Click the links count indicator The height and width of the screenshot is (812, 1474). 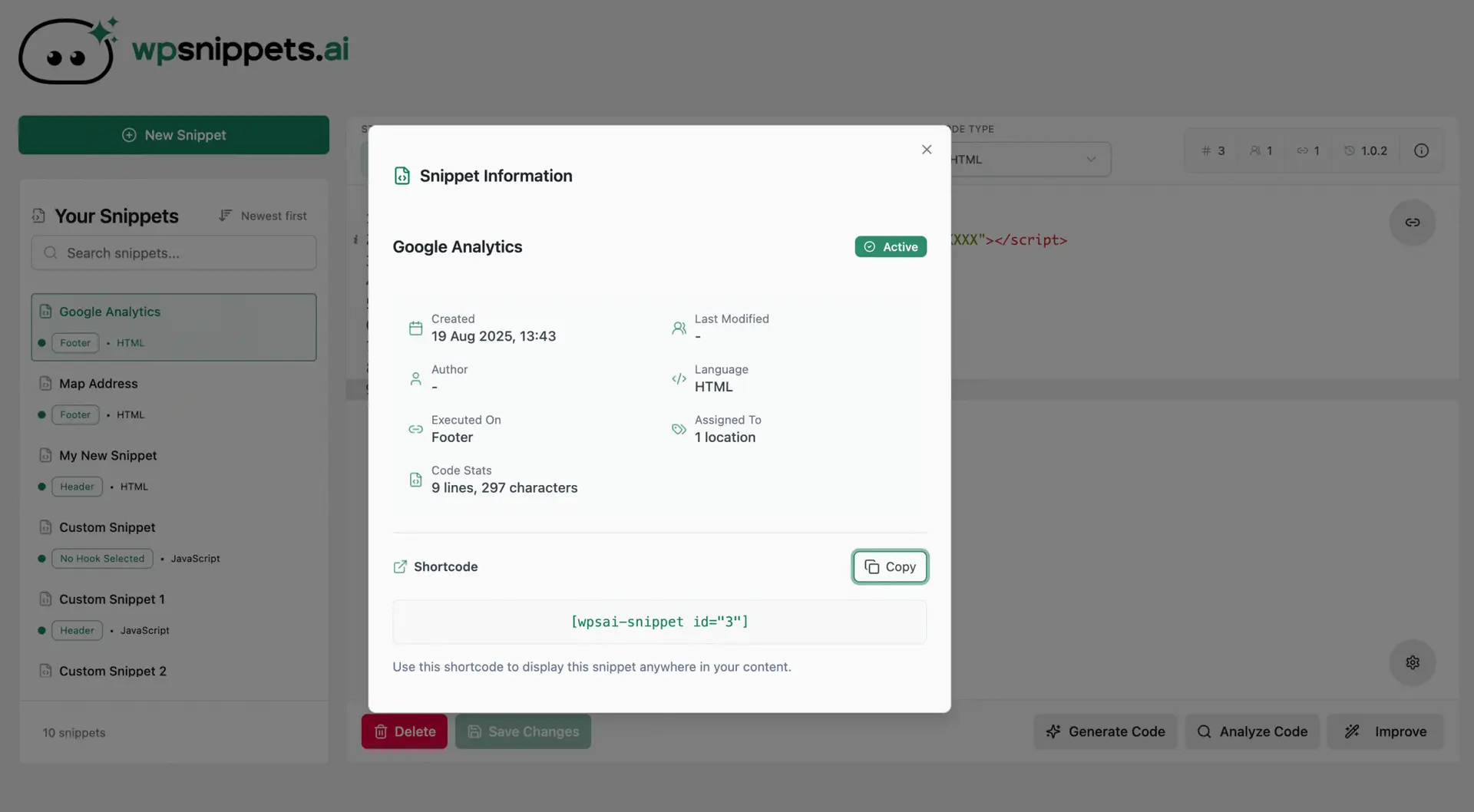click(x=1308, y=150)
